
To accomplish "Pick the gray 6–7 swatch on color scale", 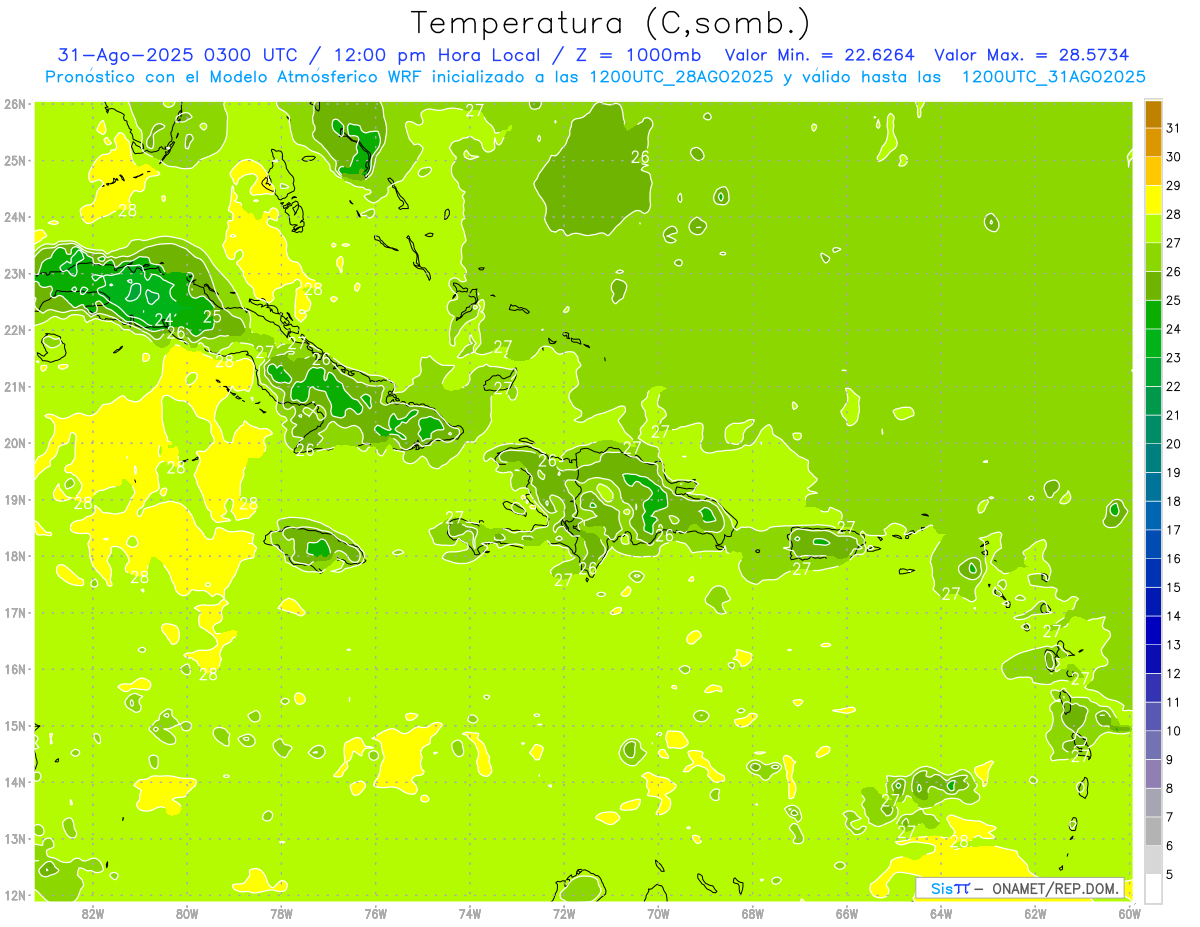I will (1153, 831).
